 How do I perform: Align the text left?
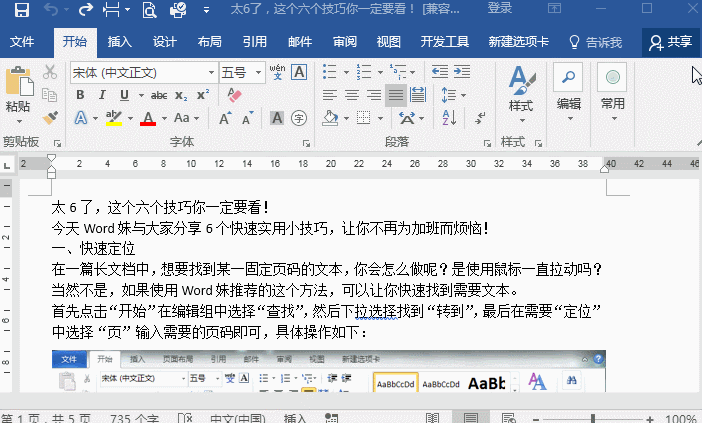[x=330, y=95]
